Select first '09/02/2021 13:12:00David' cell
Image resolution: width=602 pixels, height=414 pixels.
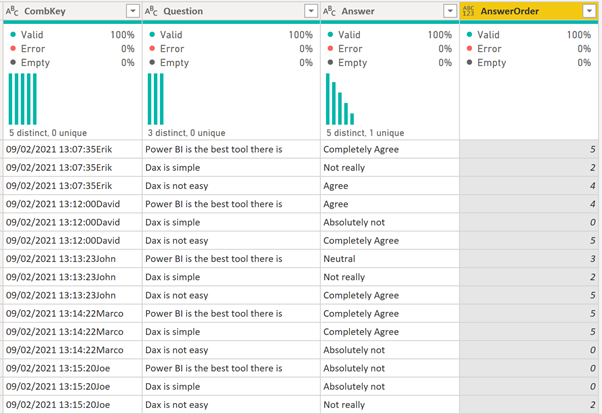click(x=73, y=204)
